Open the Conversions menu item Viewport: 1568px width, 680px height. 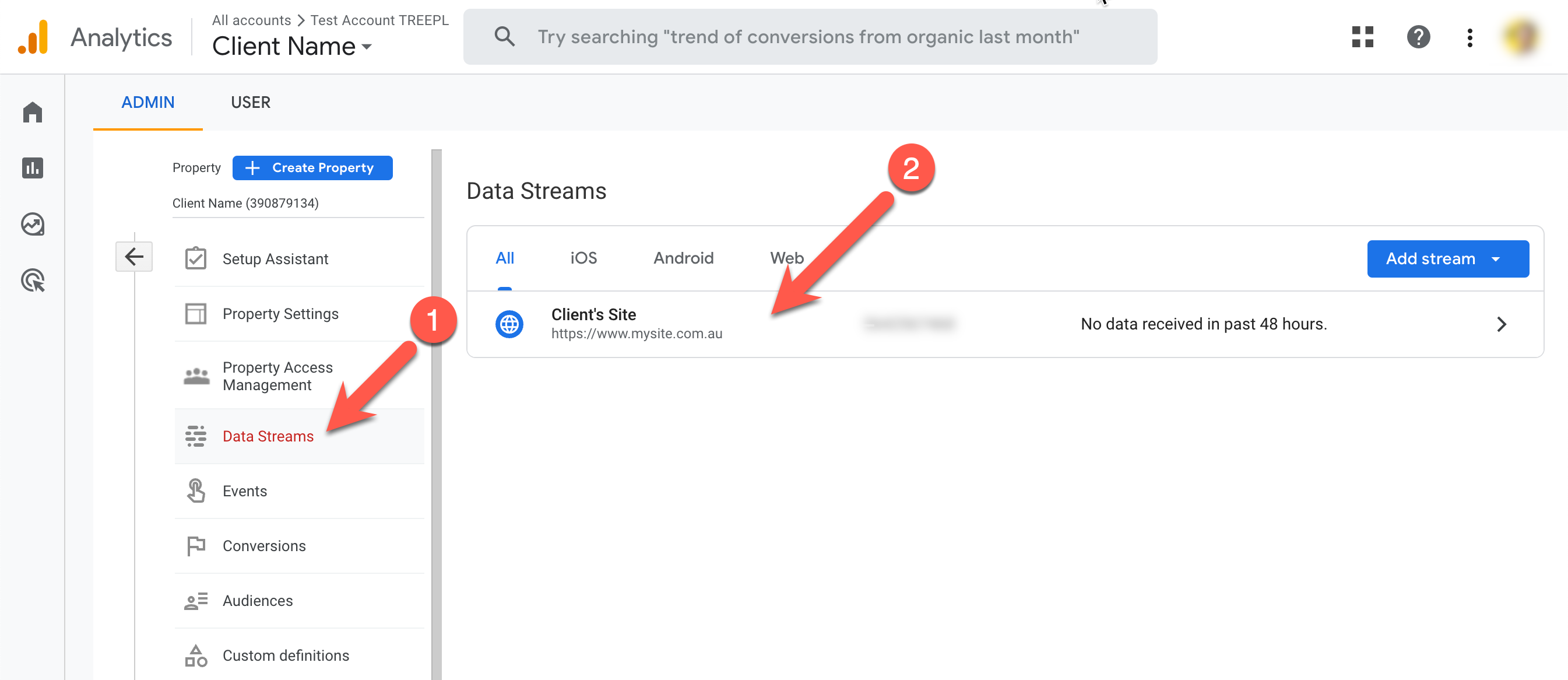click(299, 545)
